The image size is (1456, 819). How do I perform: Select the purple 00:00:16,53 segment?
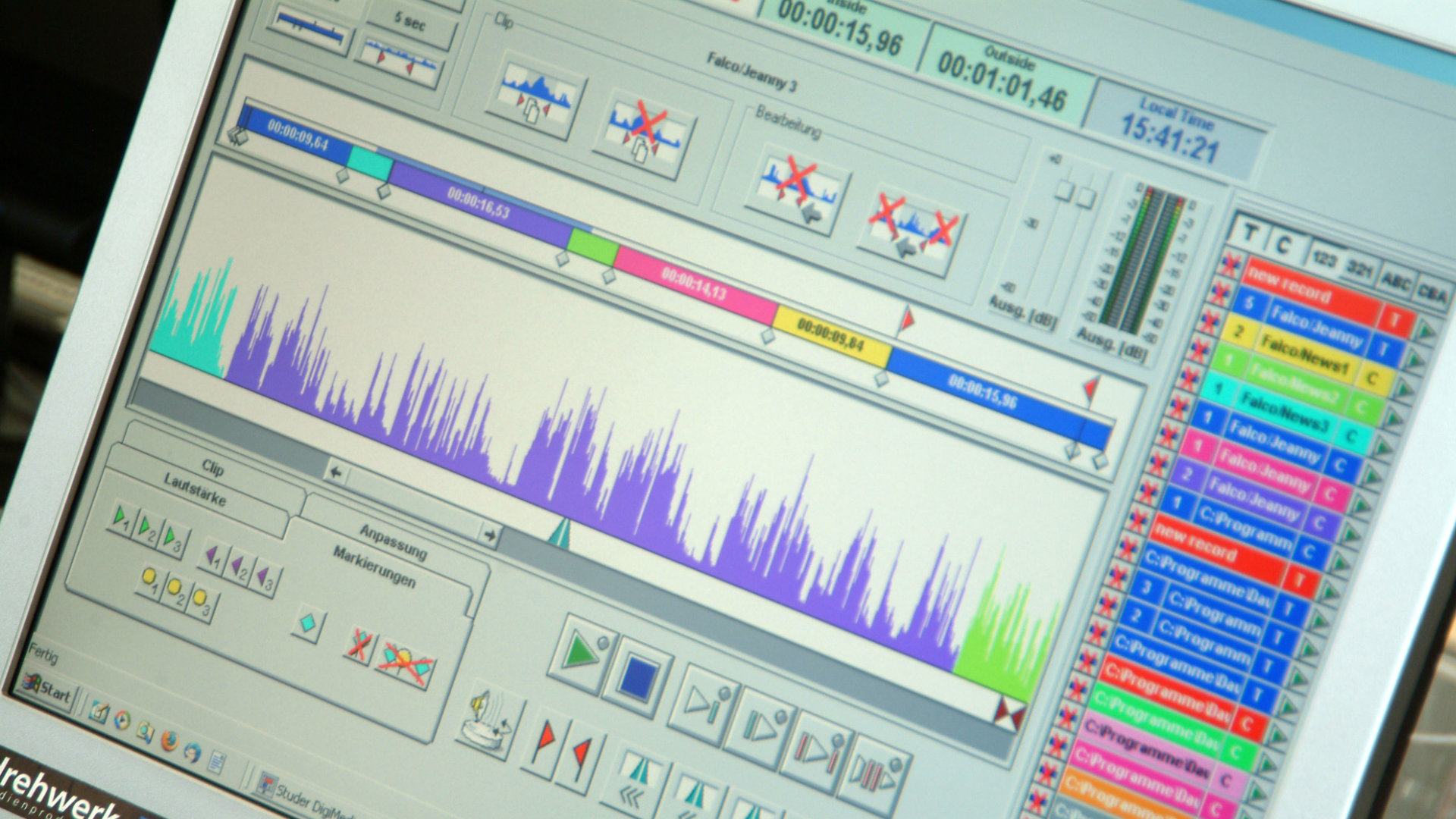479,203
